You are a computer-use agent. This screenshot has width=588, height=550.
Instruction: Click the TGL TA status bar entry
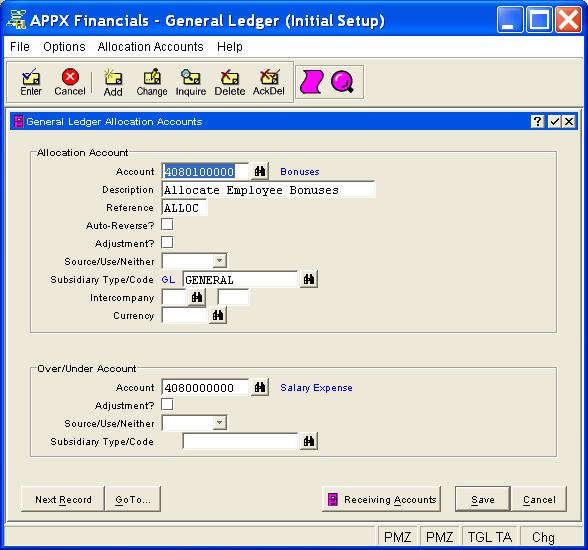point(489,537)
